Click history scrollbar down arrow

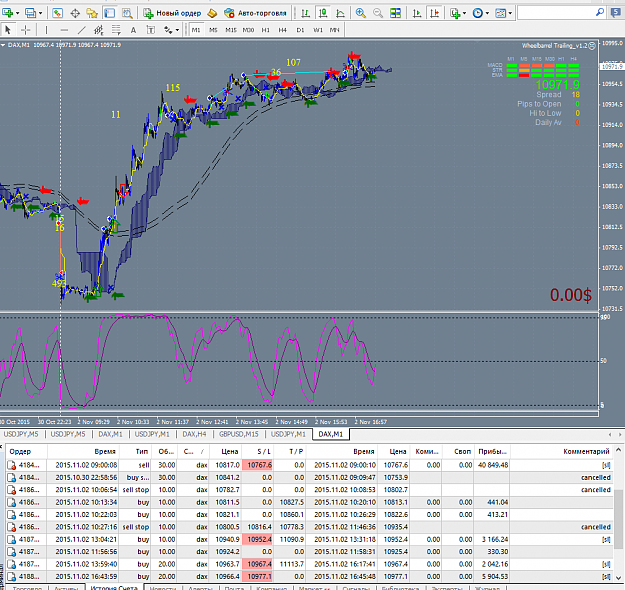(618, 578)
